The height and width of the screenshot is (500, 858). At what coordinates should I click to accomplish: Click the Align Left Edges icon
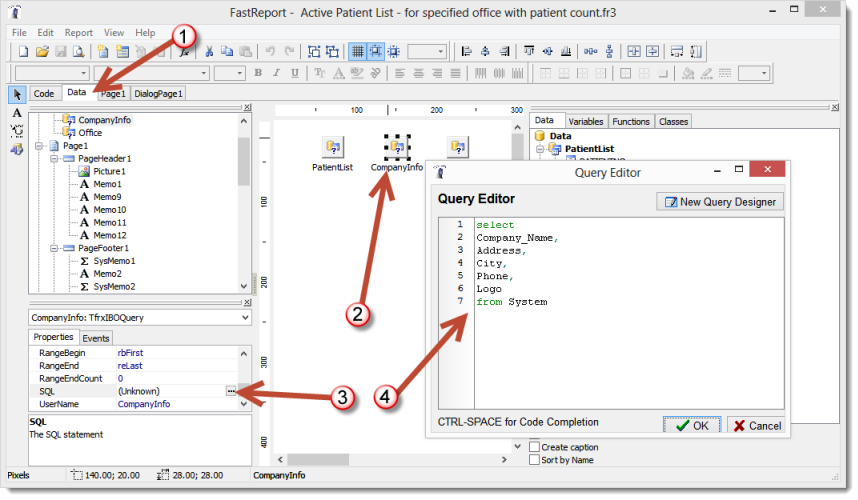click(466, 51)
